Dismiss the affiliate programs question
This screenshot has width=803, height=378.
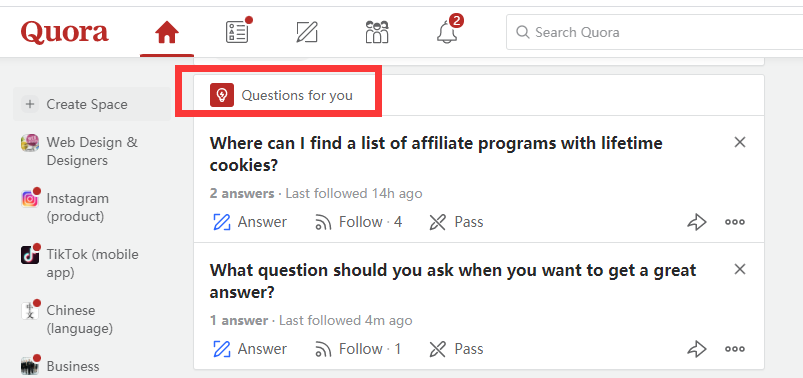[x=739, y=142]
